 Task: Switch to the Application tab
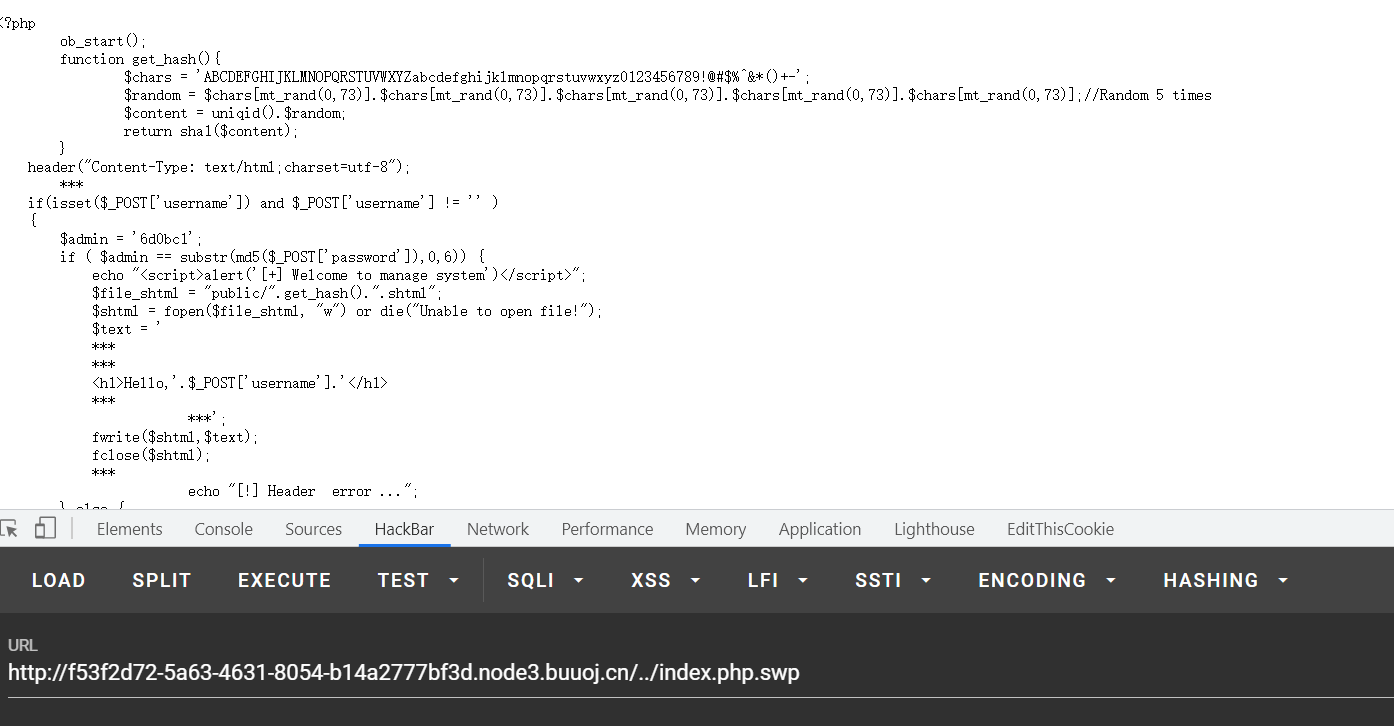coord(819,529)
